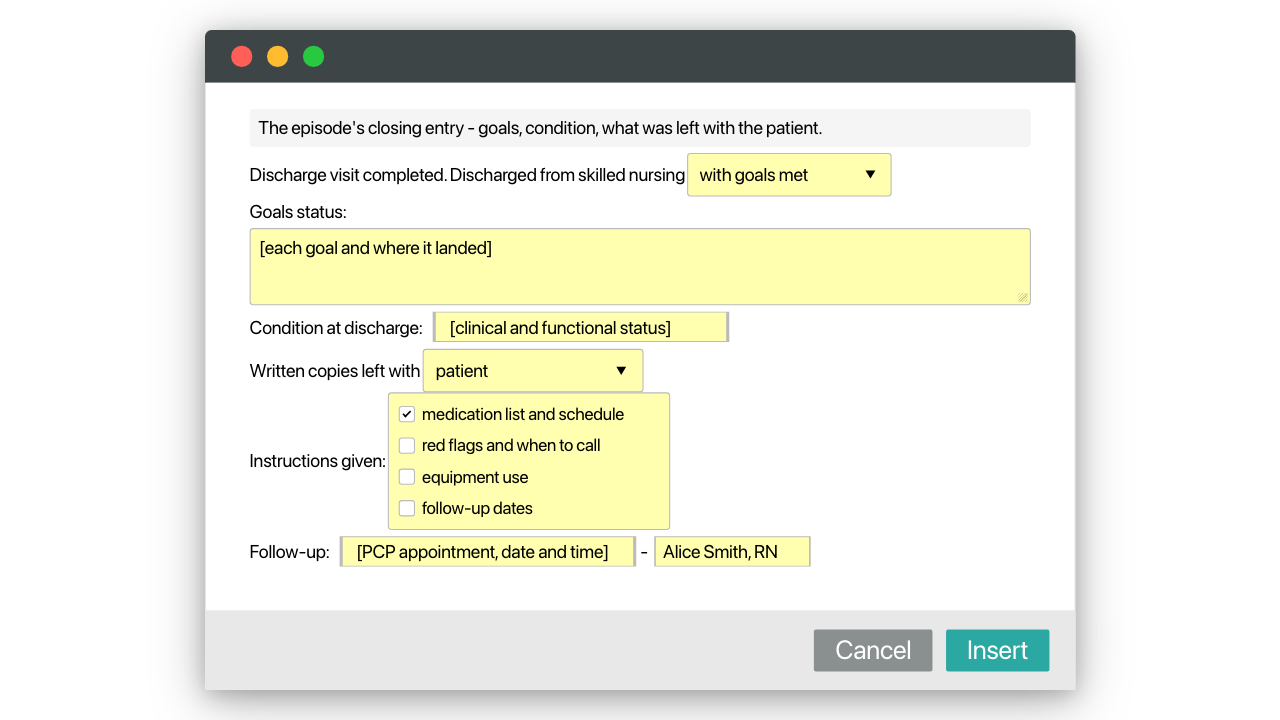Uncheck medication list and schedule
Screen dimensions: 1280x720
(x=407, y=414)
